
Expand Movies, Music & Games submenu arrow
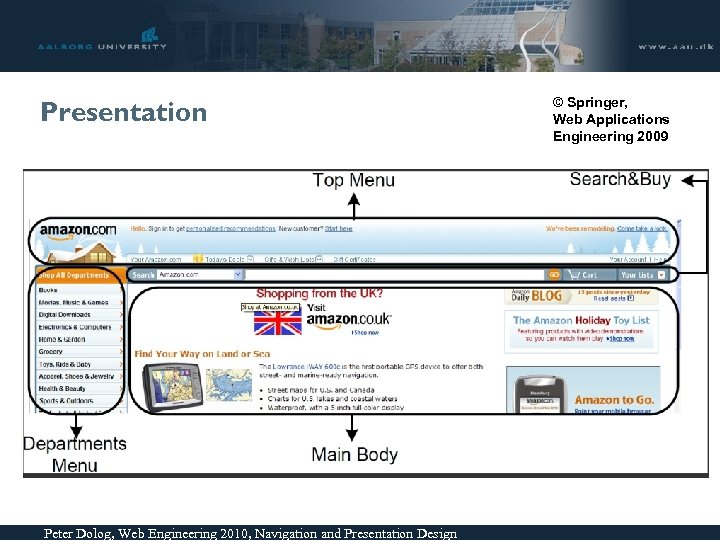pyautogui.click(x=121, y=302)
